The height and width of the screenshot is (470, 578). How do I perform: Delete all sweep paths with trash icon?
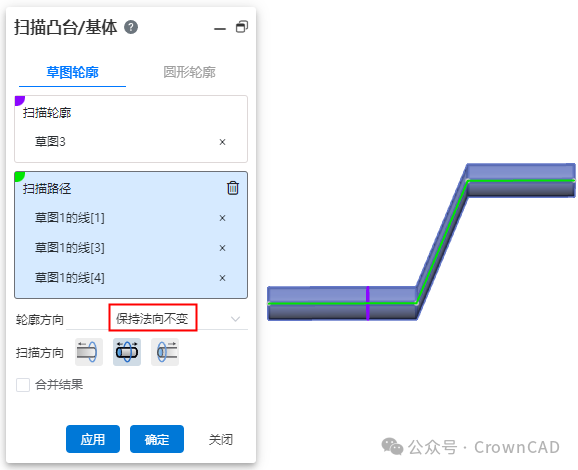[233, 188]
